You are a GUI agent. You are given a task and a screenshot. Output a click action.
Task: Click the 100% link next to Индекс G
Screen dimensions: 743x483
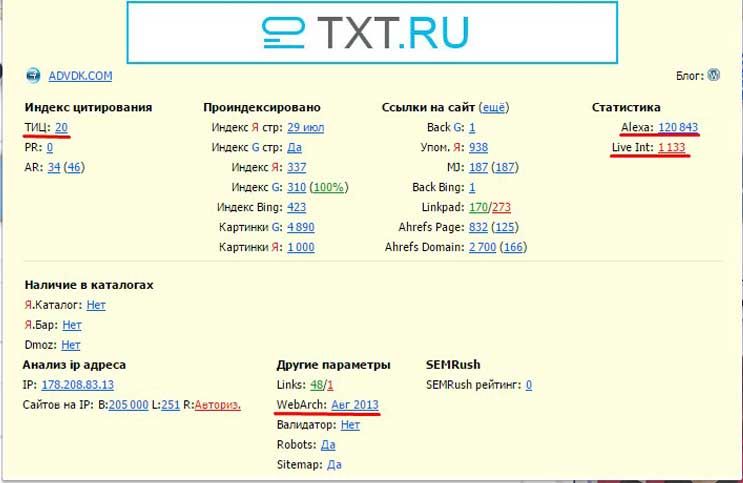[x=329, y=187]
